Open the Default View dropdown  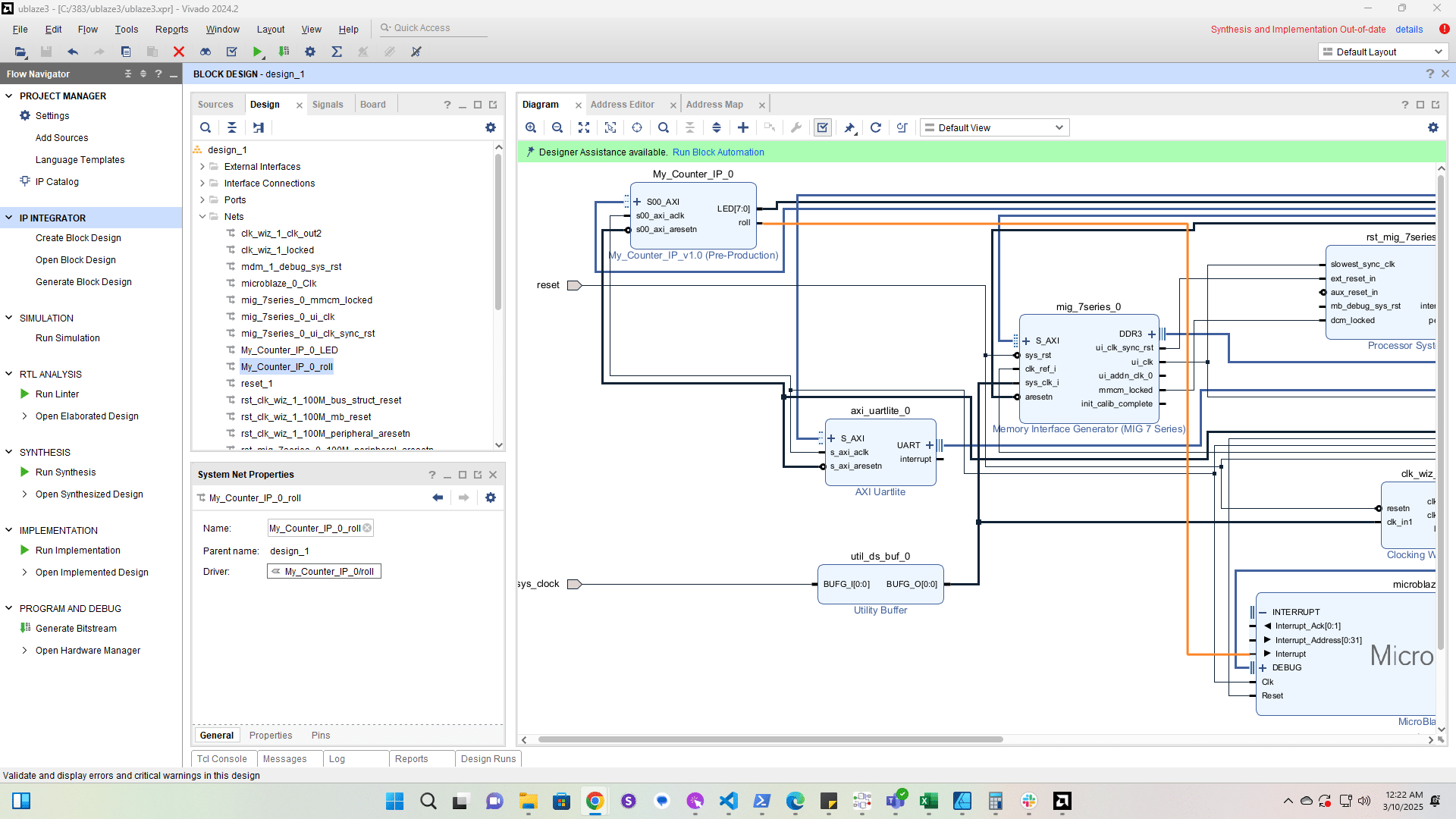995,127
